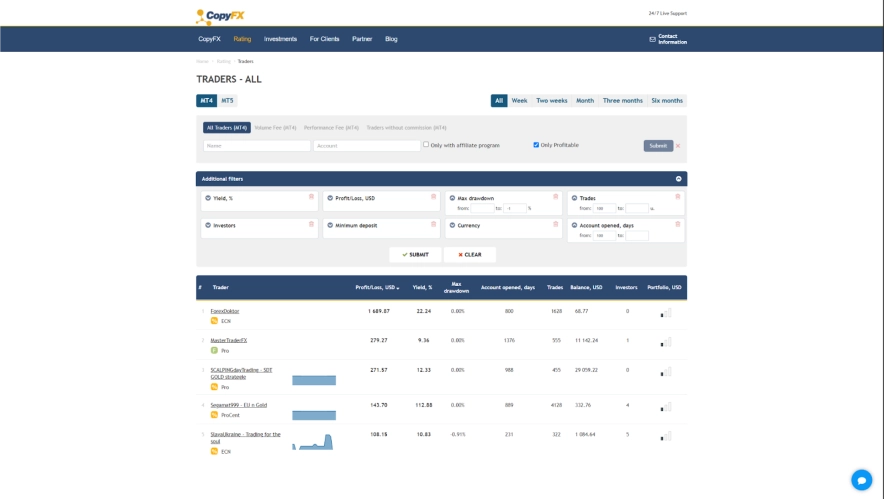Delete the Yield, % filter with trash icon
Viewport: 884px width, 499px height.
[311, 197]
